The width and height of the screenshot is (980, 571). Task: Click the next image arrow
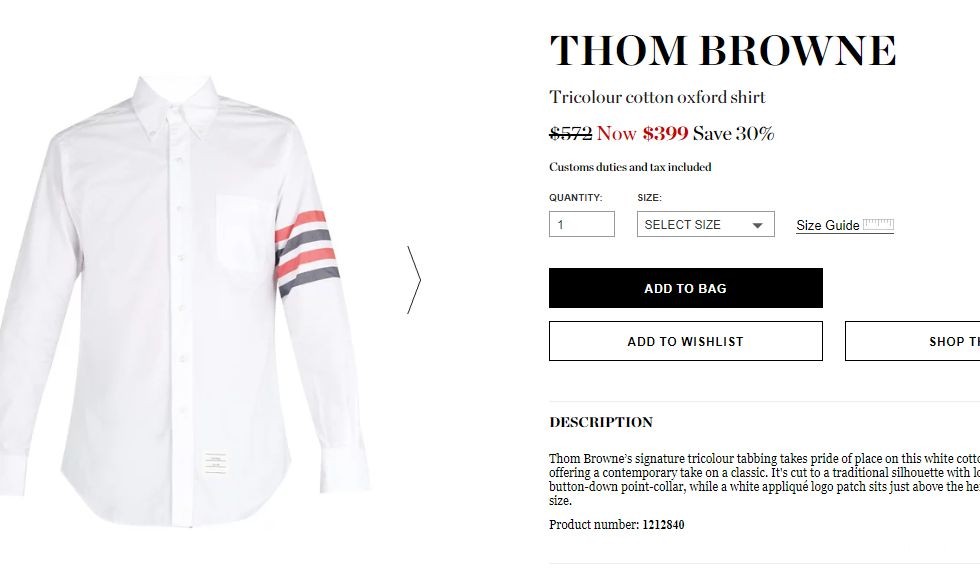pos(414,280)
